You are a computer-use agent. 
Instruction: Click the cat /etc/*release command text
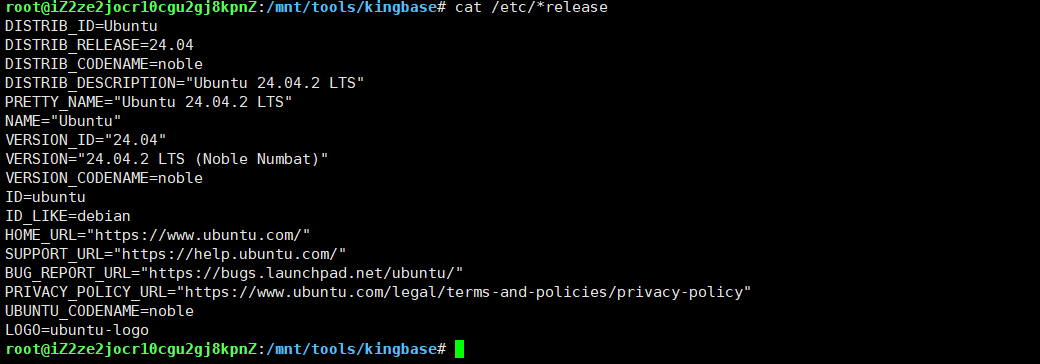click(531, 8)
